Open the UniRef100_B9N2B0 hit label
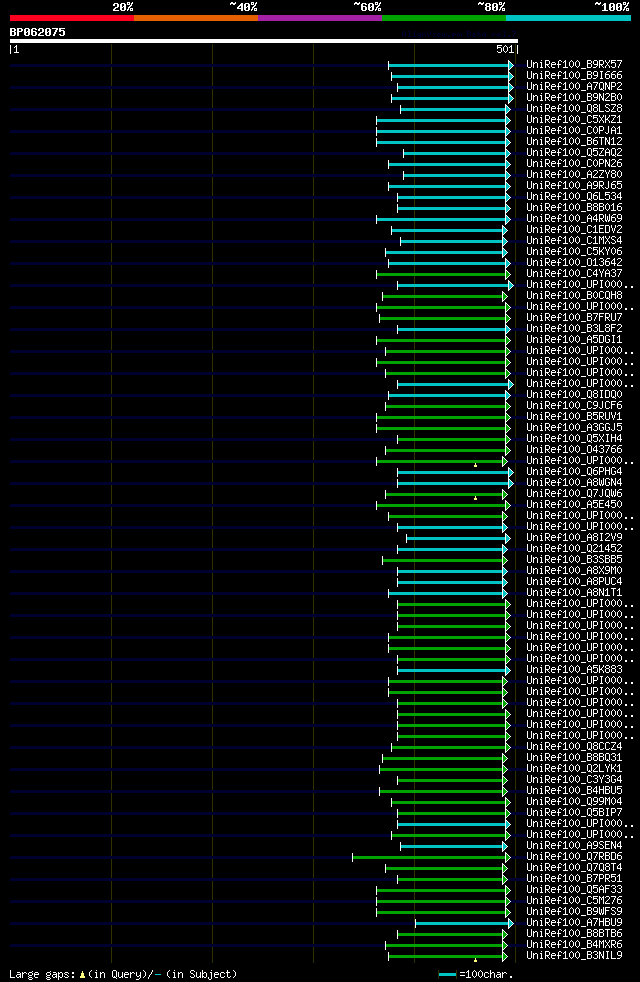Image resolution: width=640 pixels, height=982 pixels. (574, 98)
